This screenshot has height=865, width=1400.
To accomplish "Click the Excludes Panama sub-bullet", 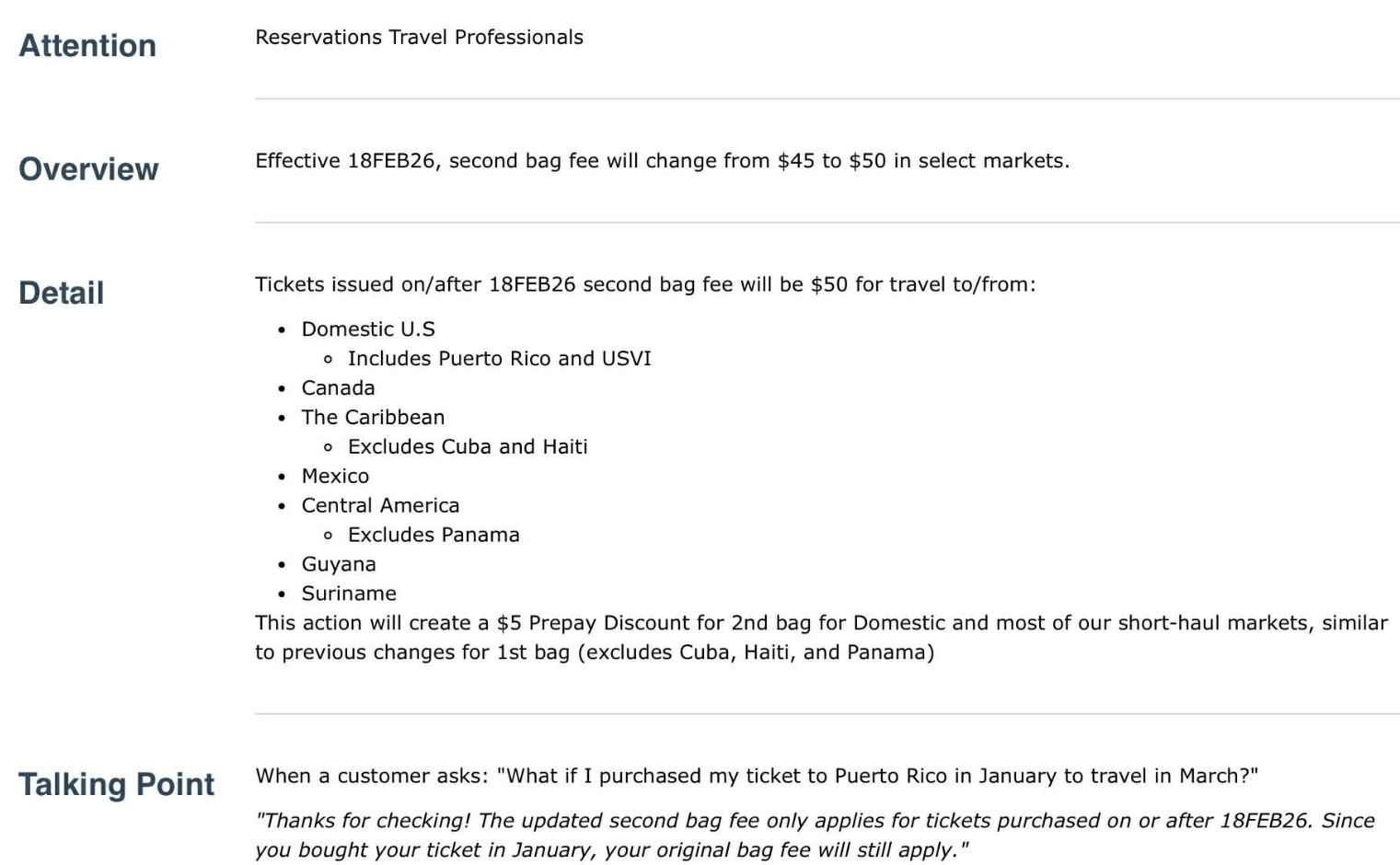I will (434, 536).
